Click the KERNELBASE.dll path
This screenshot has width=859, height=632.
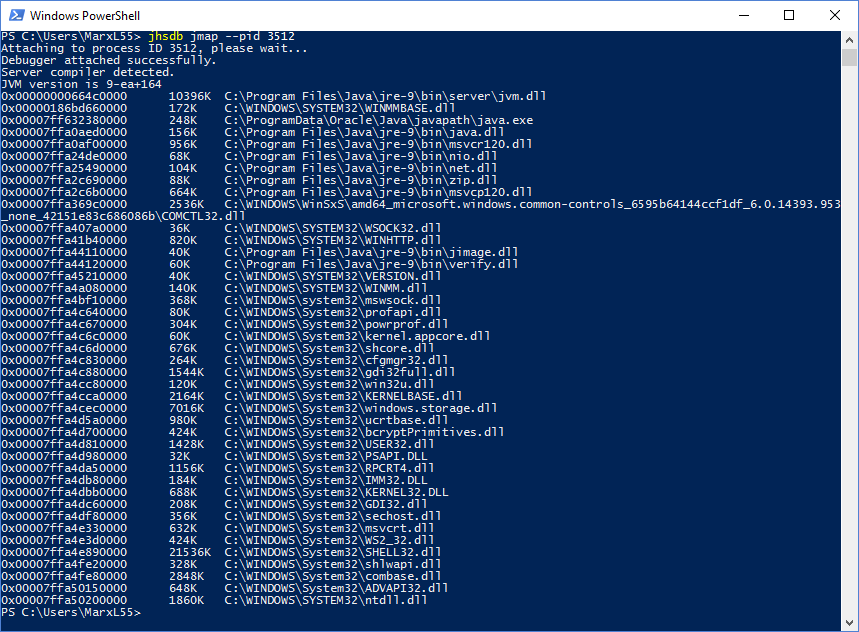[x=343, y=397]
